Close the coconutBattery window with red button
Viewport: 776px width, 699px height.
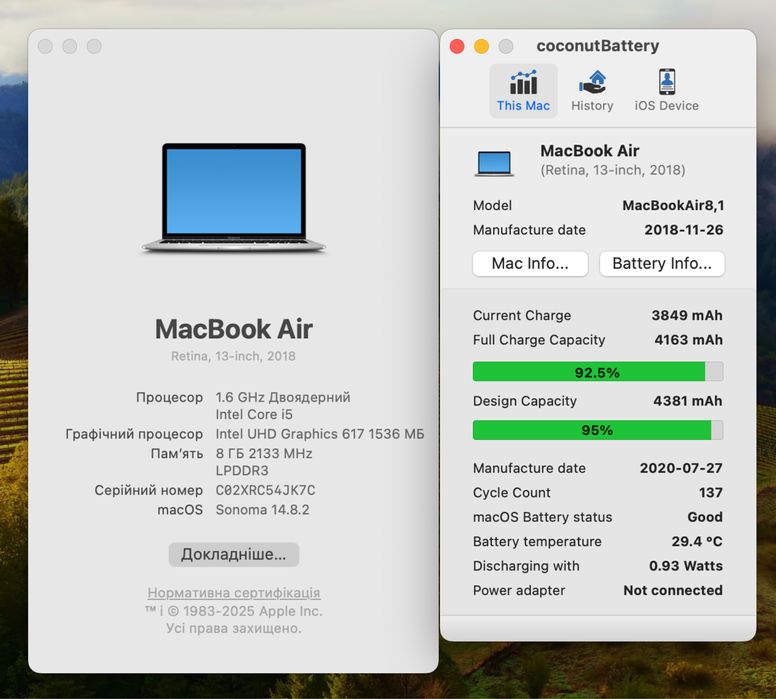pos(457,46)
